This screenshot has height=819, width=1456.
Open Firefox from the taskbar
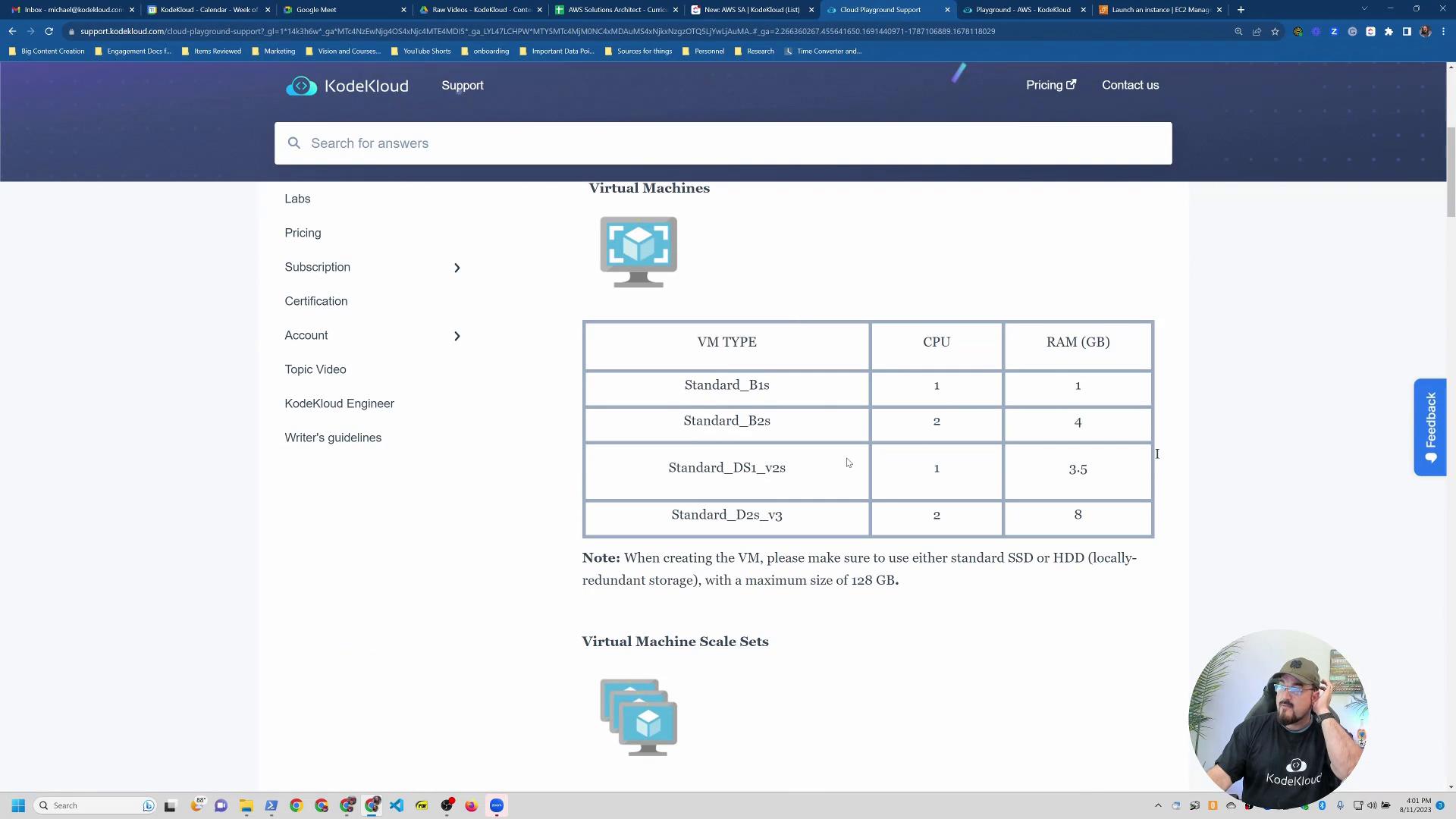coord(471,805)
